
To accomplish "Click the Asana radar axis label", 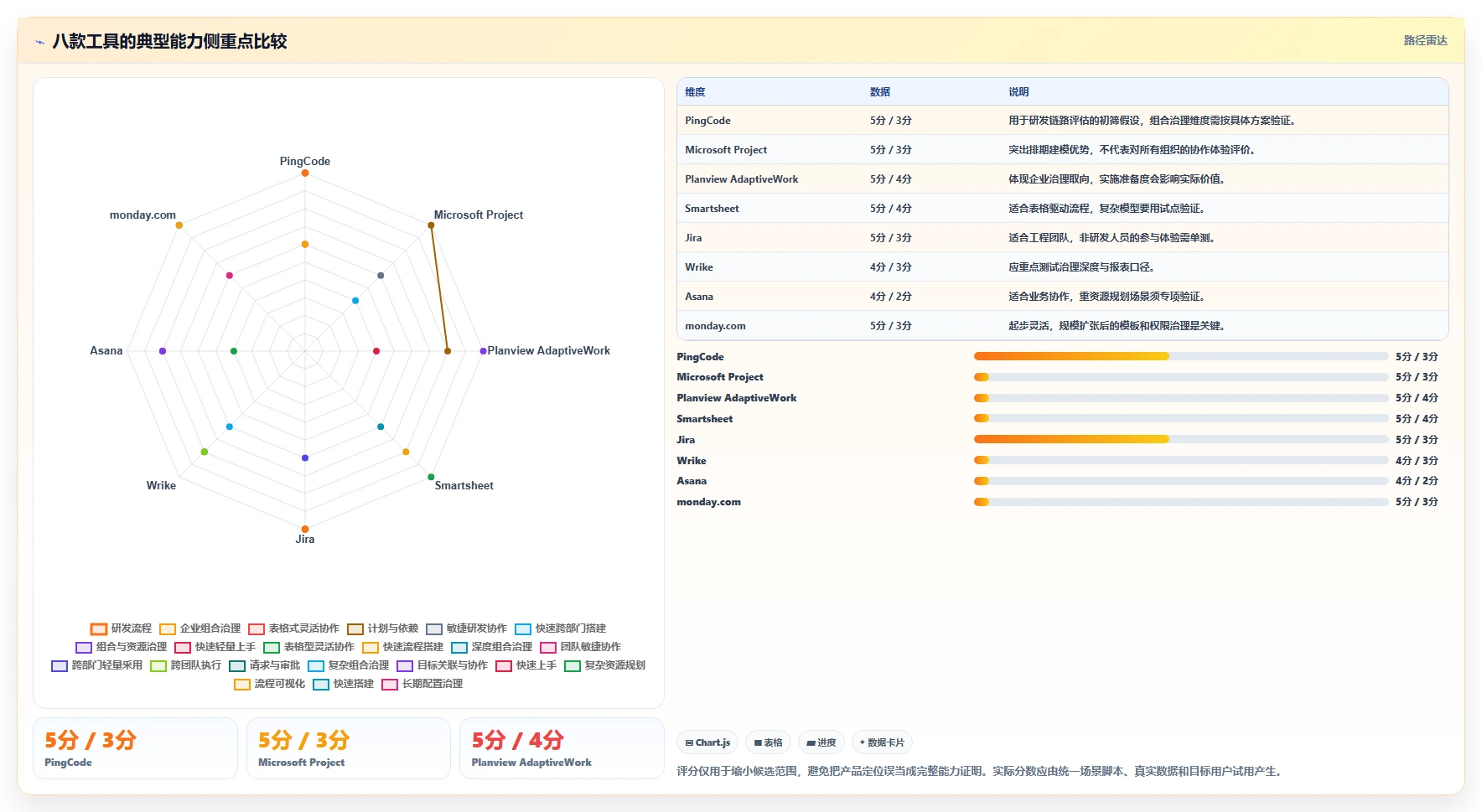I will click(x=106, y=350).
